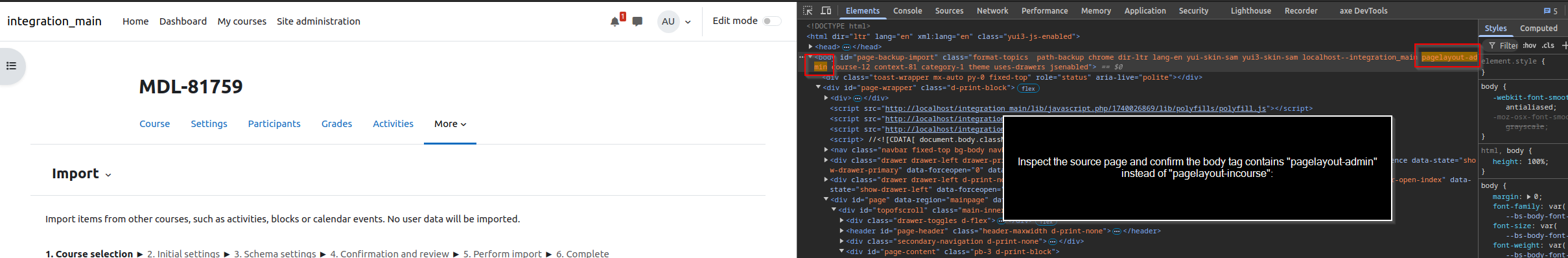
Task: Open My courses link
Action: [242, 21]
